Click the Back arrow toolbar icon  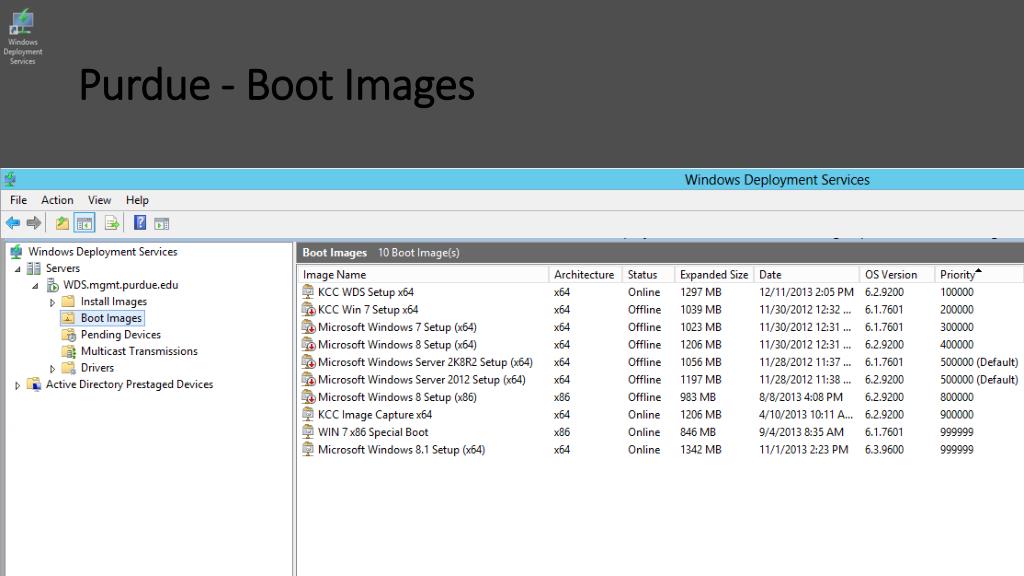click(13, 223)
